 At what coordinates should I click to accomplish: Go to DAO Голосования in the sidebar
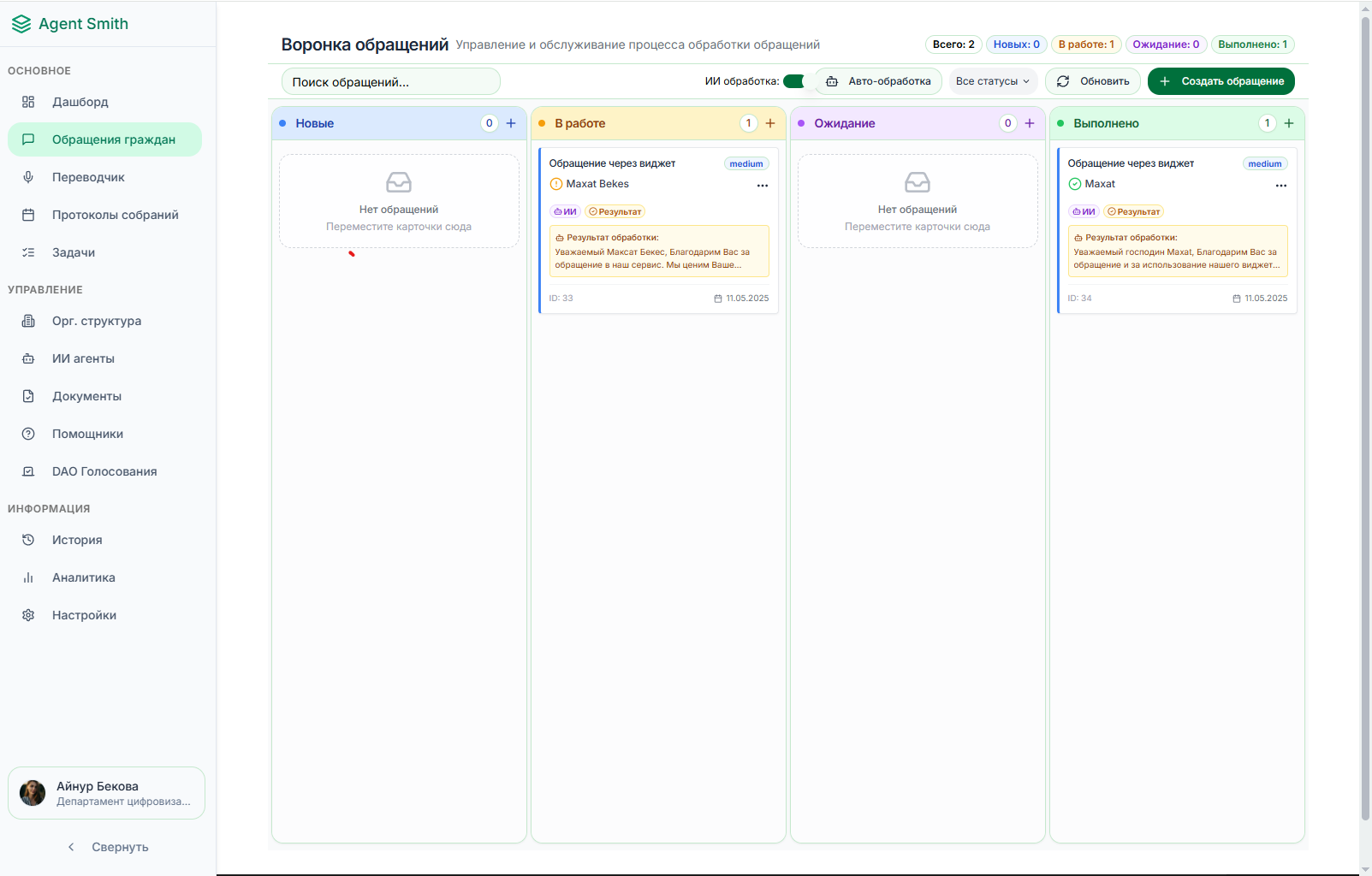pyautogui.click(x=104, y=471)
